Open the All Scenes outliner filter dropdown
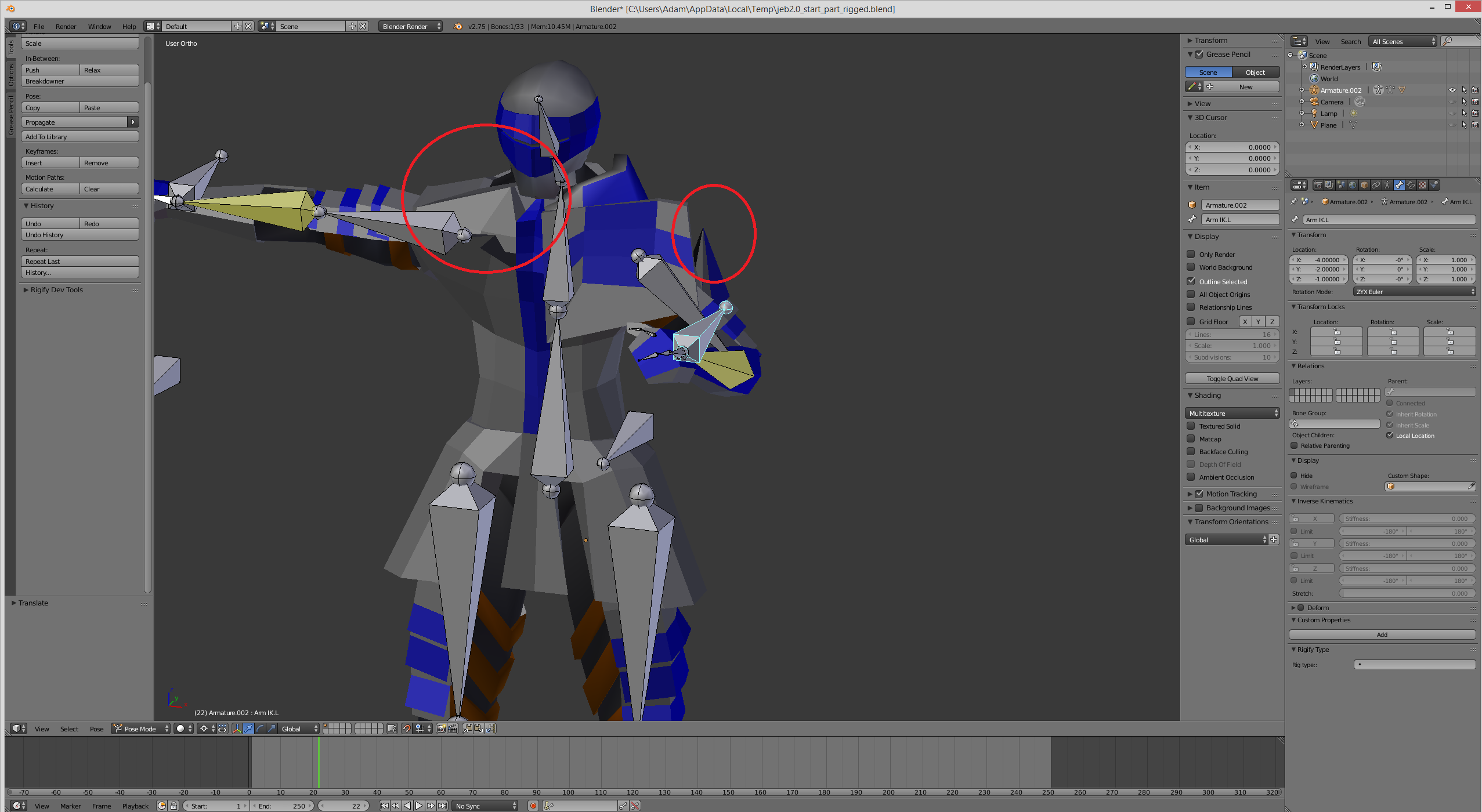Viewport: 1482px width, 812px height. pos(1403,41)
